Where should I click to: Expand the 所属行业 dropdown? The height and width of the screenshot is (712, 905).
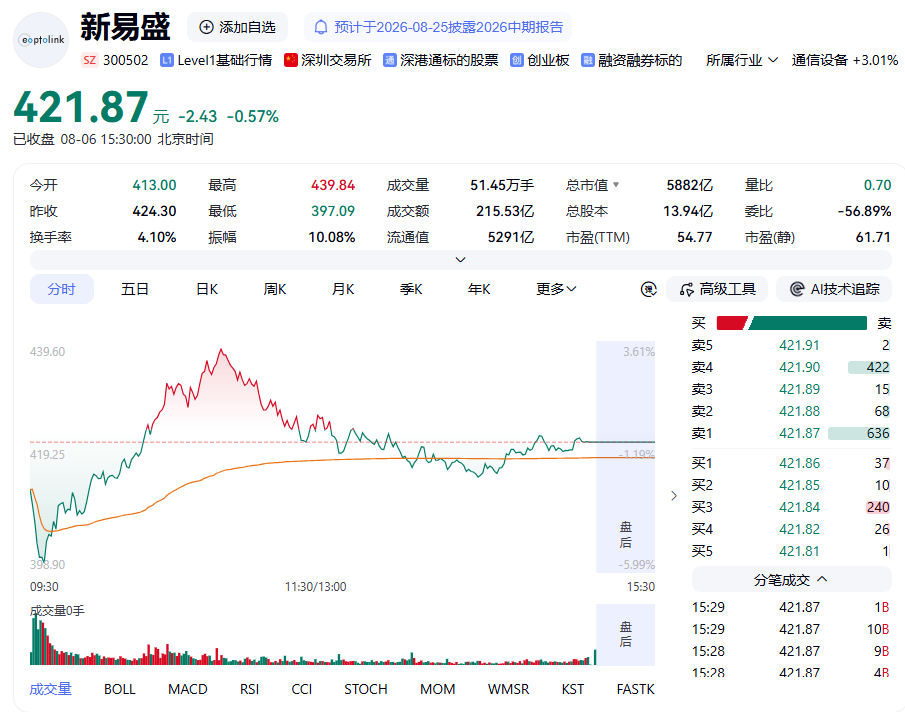tap(742, 61)
